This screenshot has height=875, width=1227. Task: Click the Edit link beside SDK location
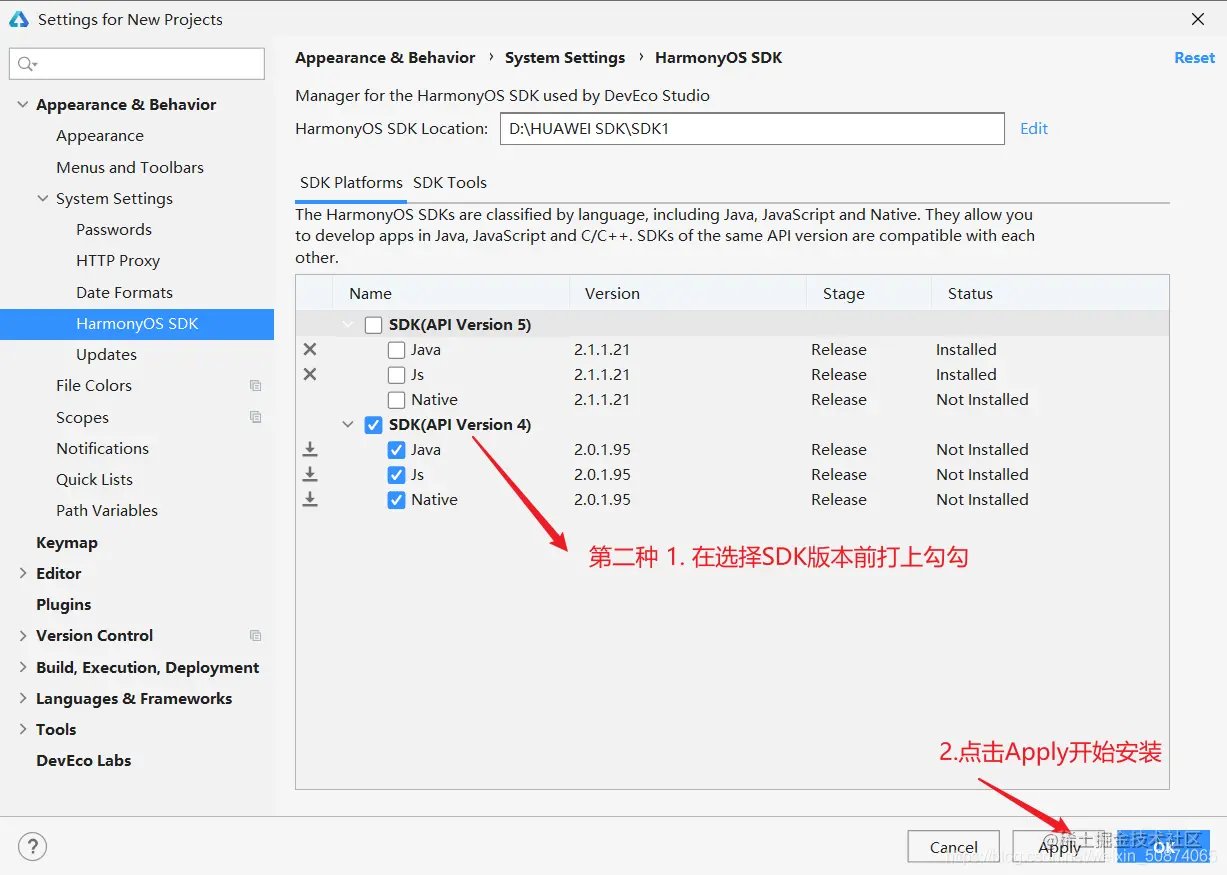pos(1034,128)
